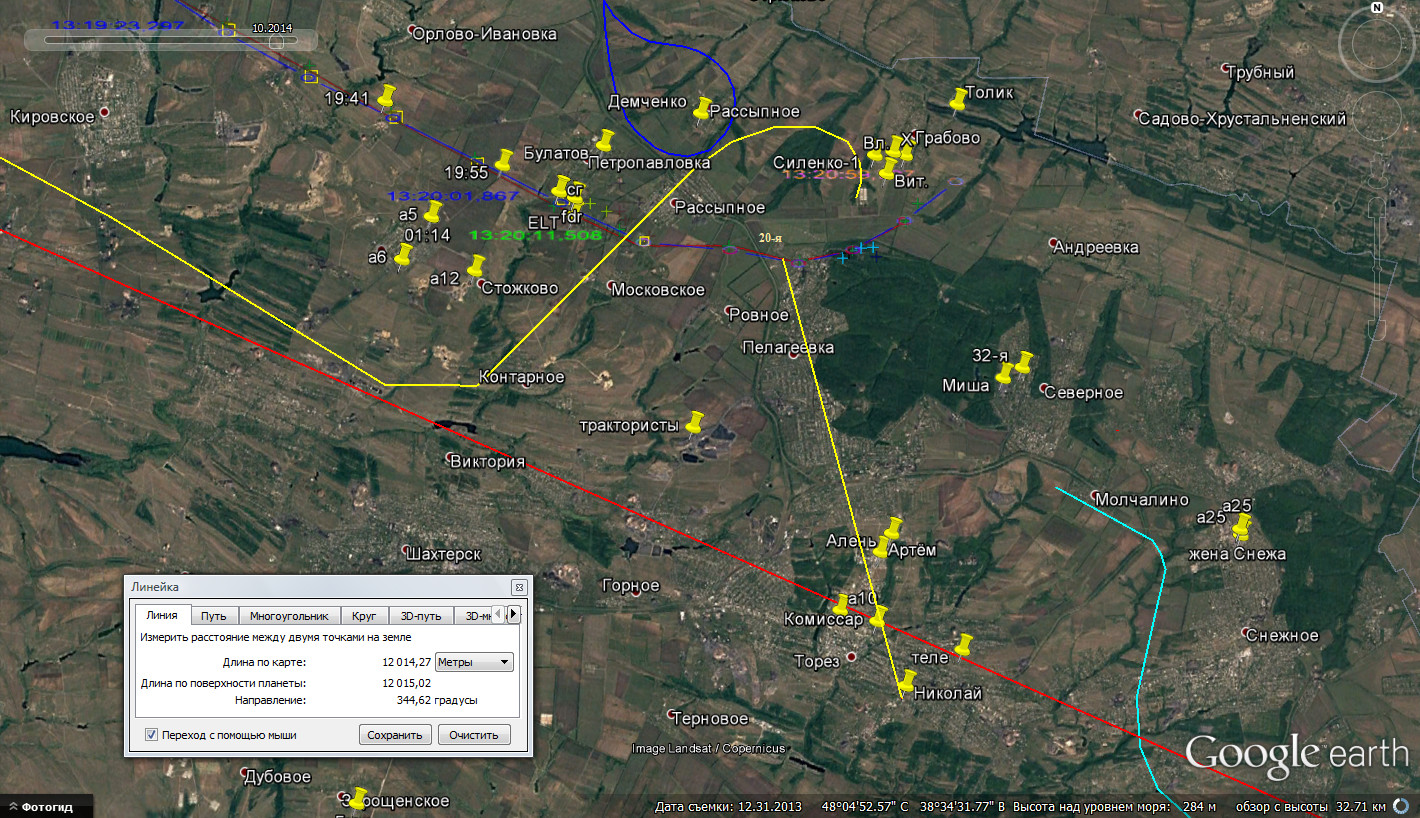Click the a5 yellow pushpin
Image resolution: width=1420 pixels, height=818 pixels.
coord(432,212)
